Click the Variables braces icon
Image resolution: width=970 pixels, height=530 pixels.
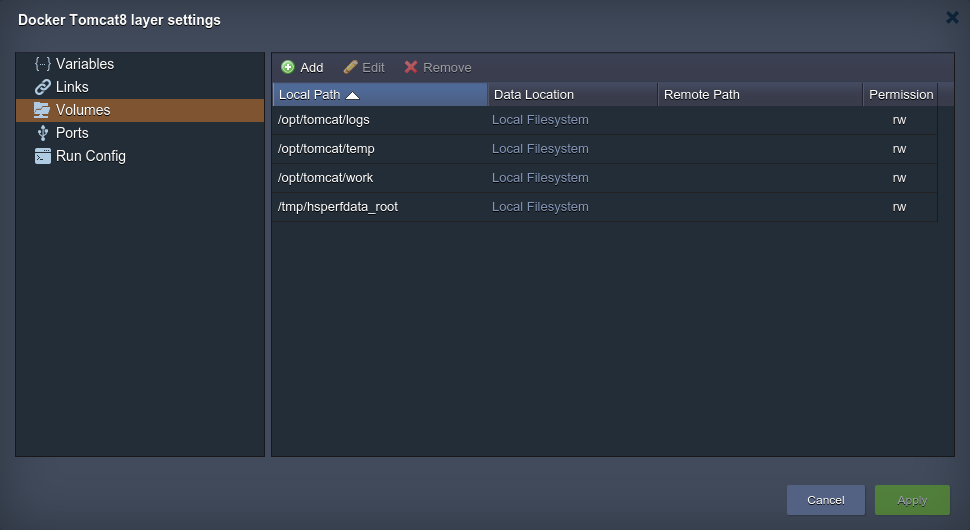(43, 64)
